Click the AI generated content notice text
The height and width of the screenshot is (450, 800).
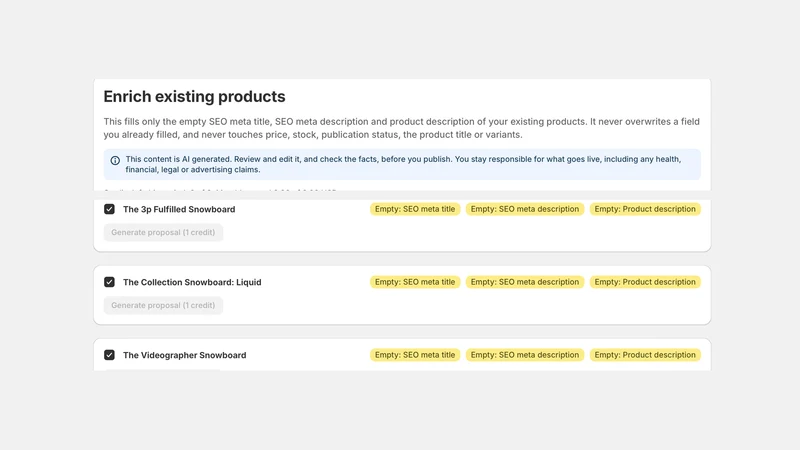[x=403, y=164]
